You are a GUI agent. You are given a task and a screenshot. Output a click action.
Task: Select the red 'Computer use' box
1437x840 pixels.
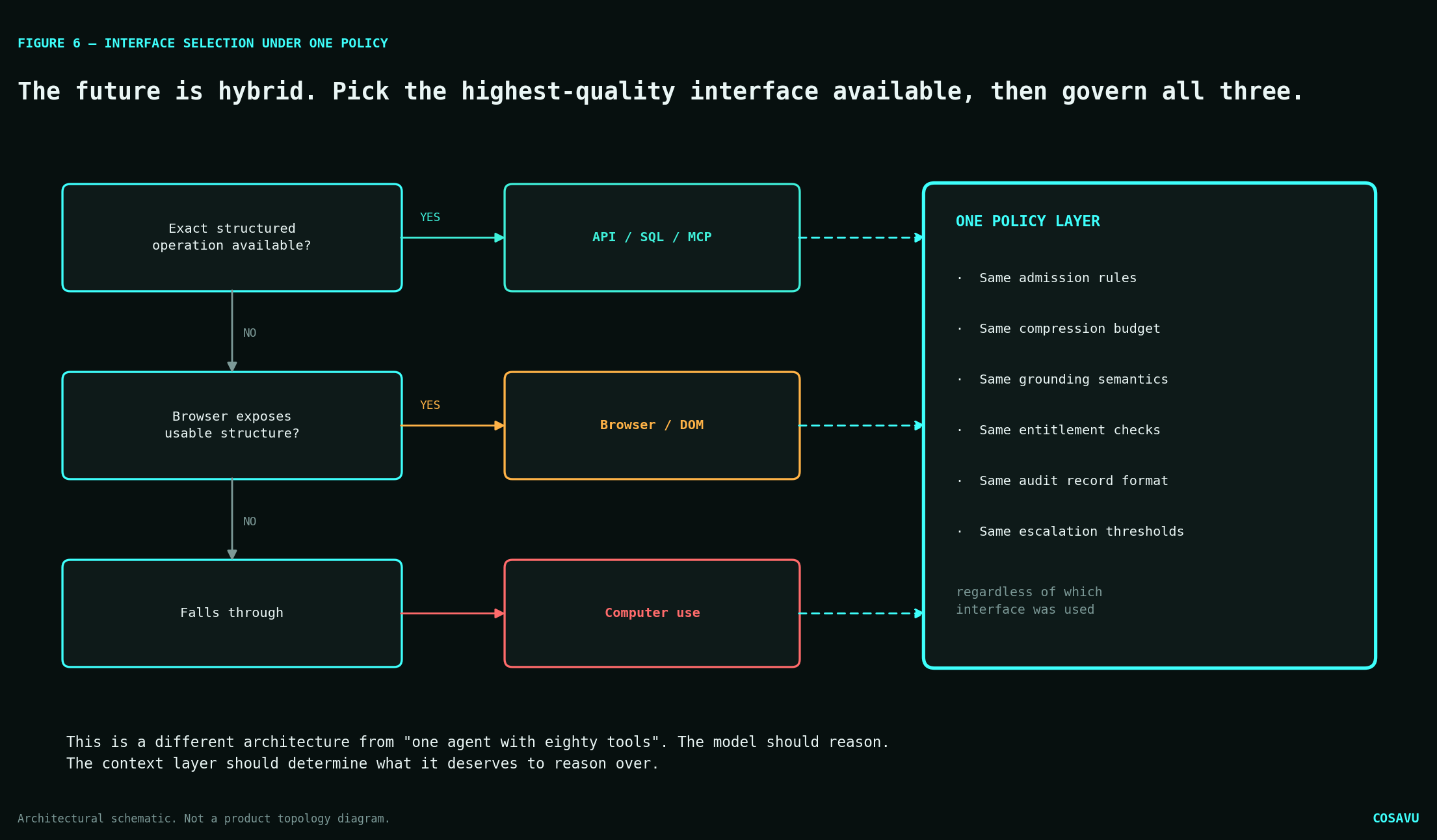[652, 613]
